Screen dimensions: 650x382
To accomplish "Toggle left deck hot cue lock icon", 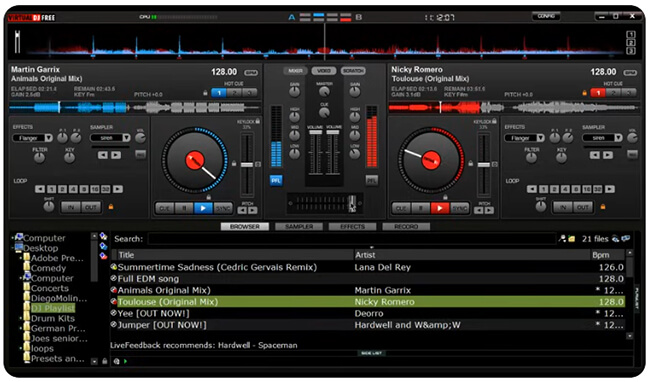I will tap(205, 93).
